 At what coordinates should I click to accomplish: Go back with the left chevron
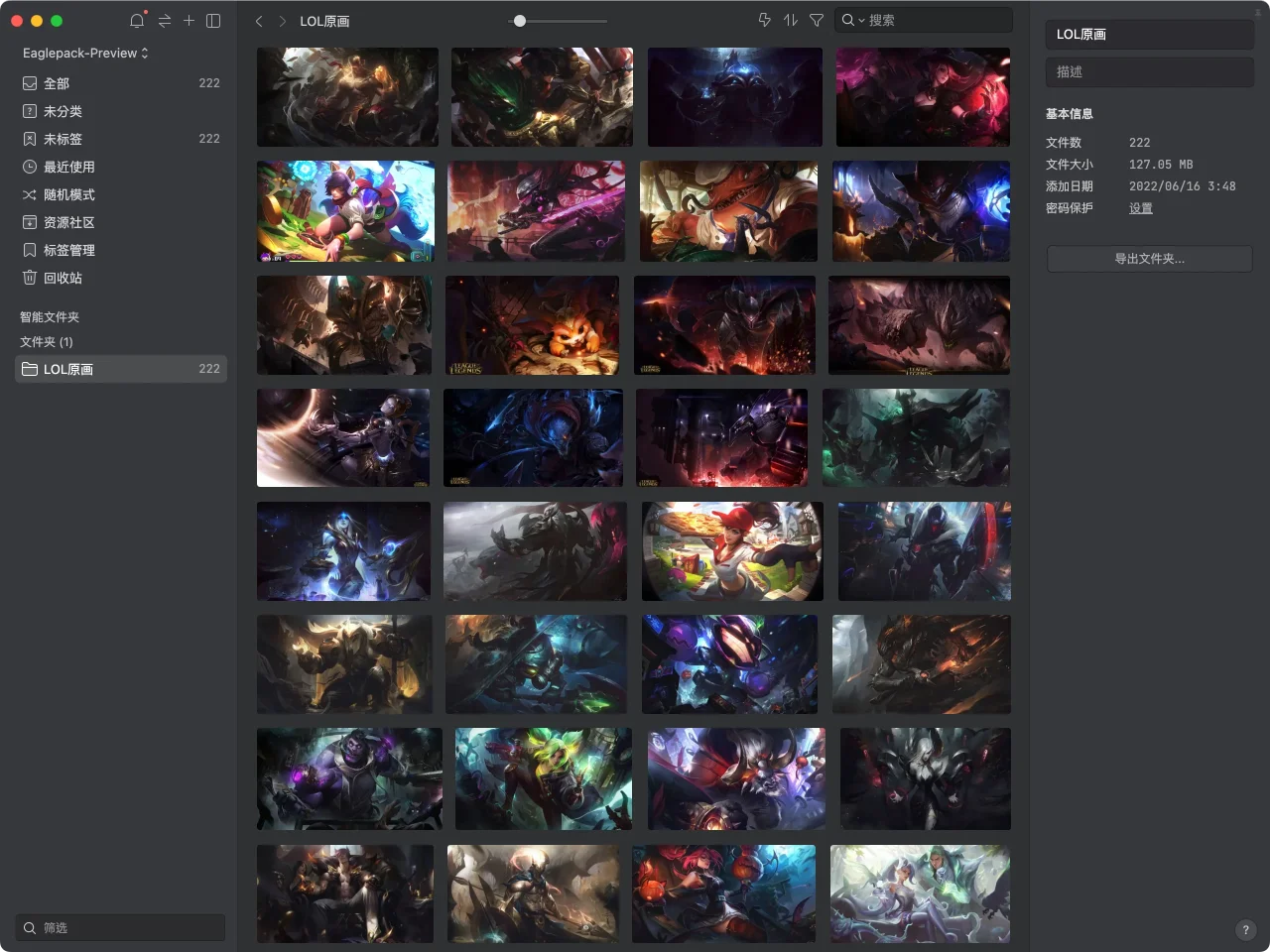pyautogui.click(x=259, y=21)
